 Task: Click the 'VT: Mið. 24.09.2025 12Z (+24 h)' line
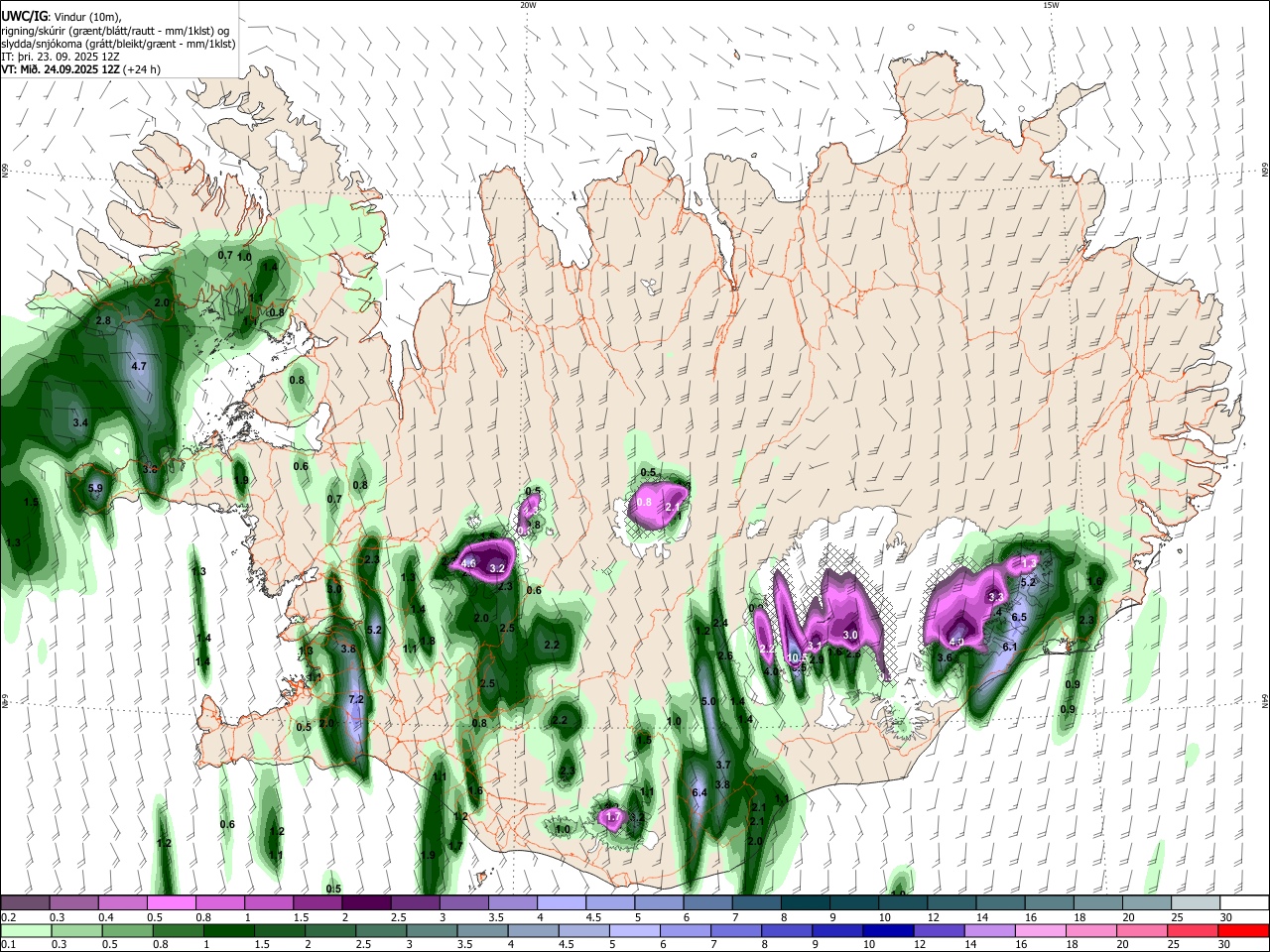(81, 69)
